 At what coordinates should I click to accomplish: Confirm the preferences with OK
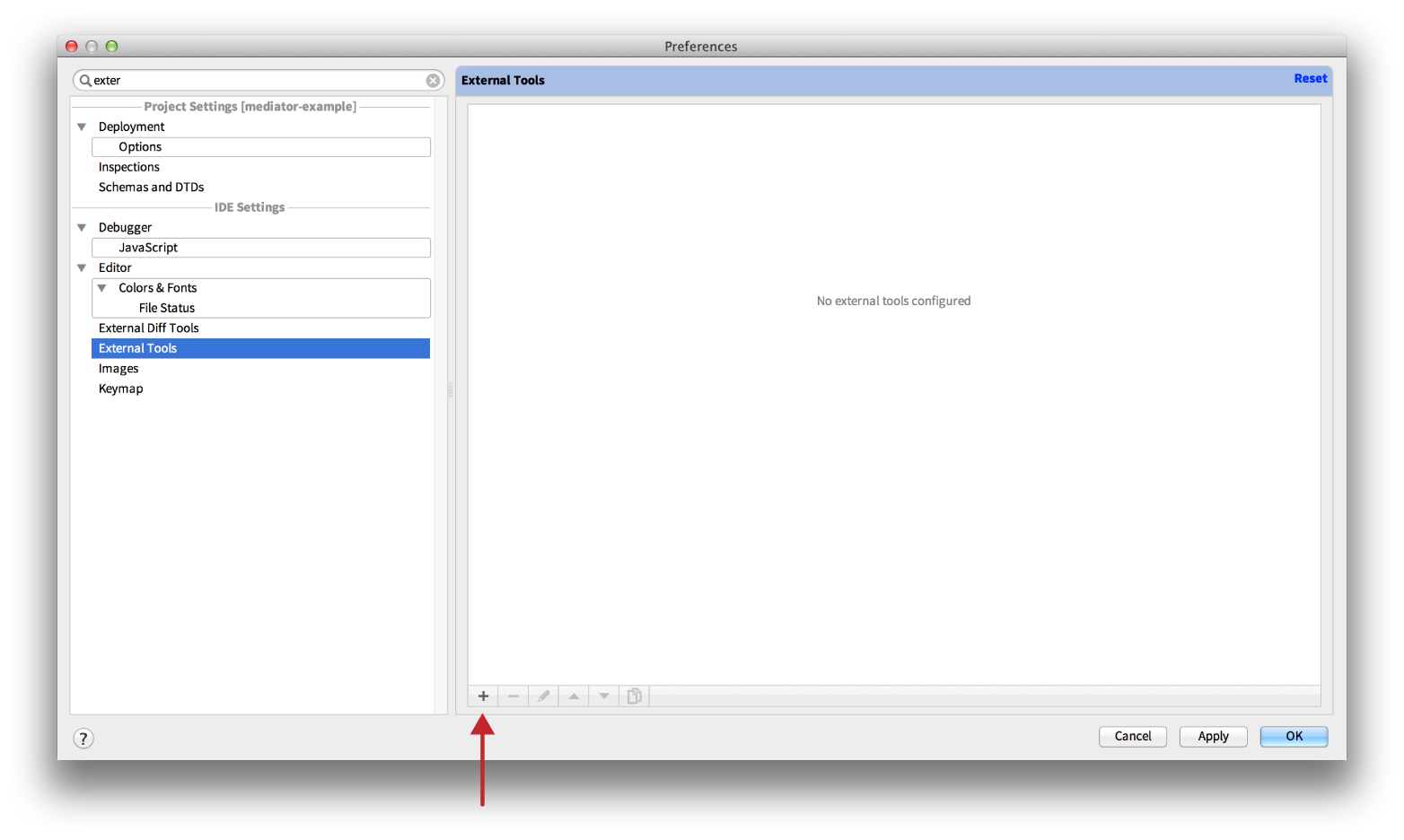[1294, 737]
